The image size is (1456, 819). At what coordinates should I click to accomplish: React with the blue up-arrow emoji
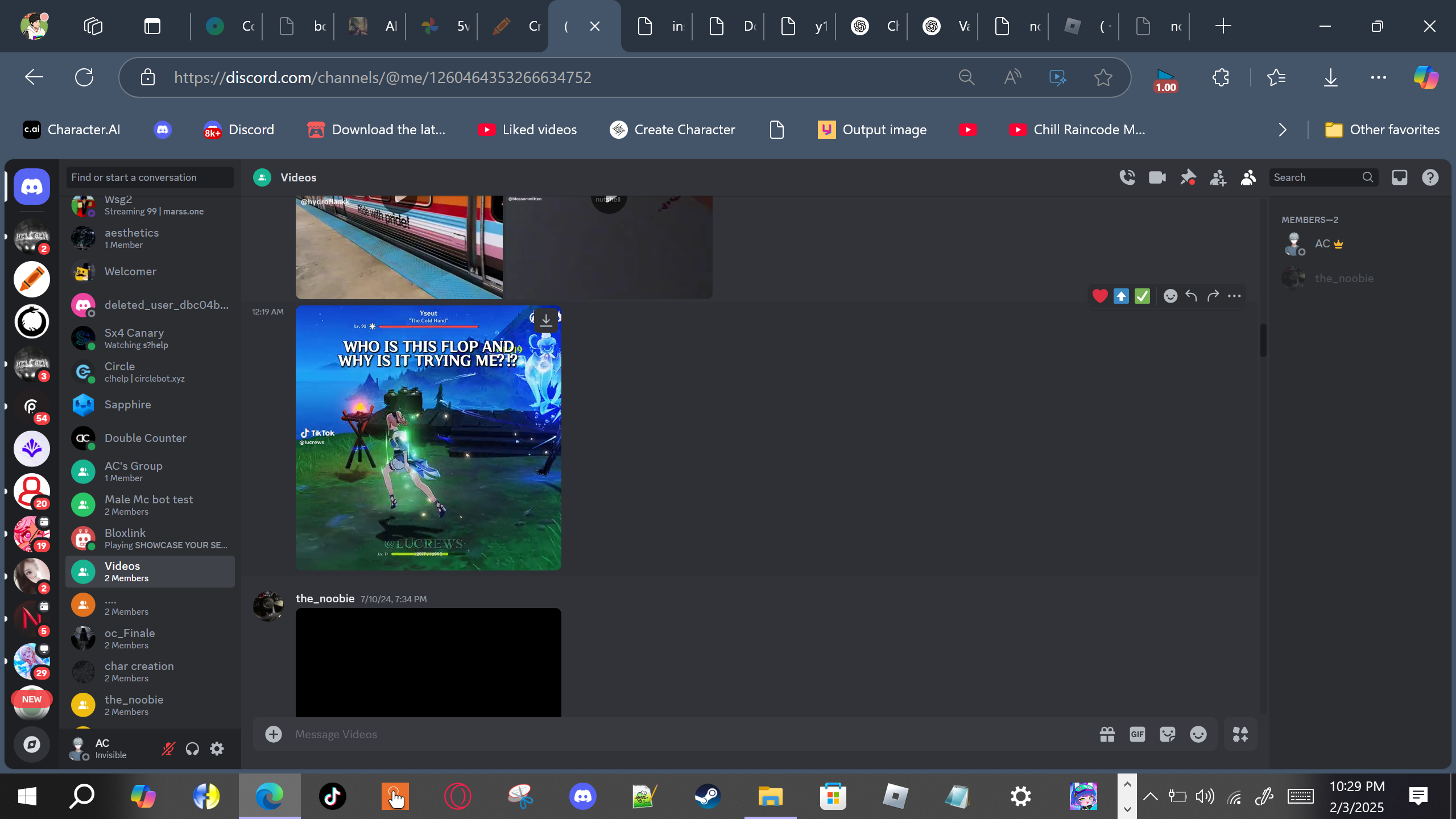(x=1121, y=296)
